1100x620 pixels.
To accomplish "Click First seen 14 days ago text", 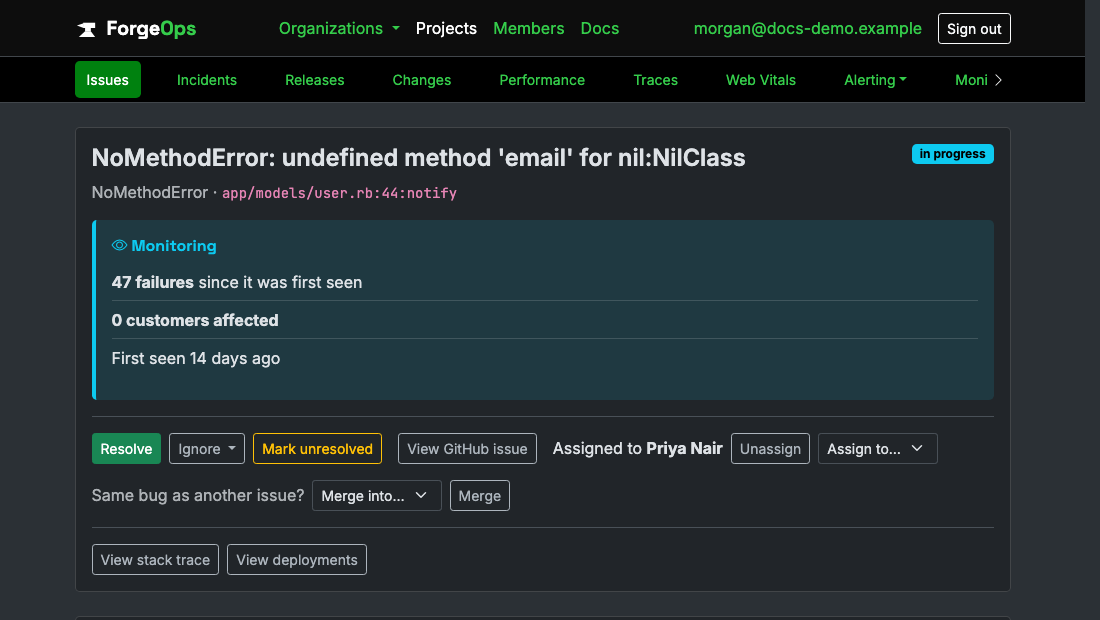I will pos(196,358).
